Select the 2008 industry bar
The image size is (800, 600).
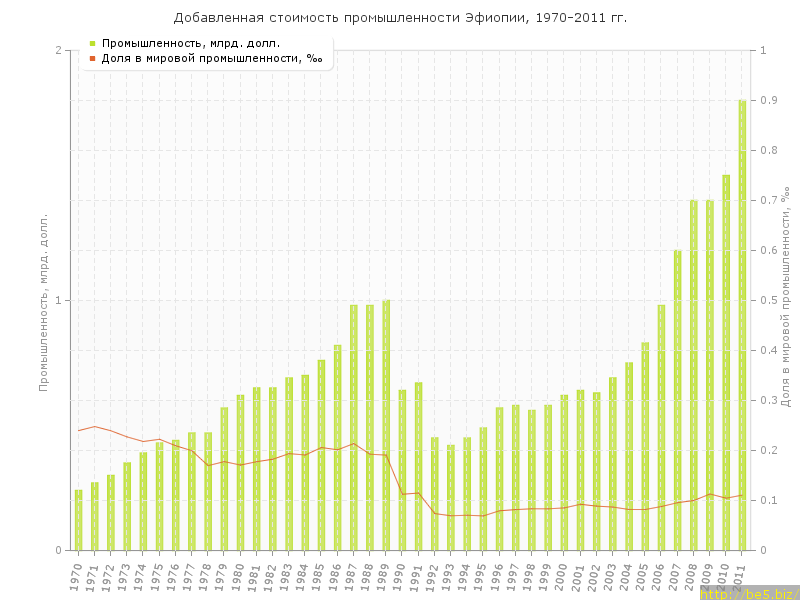[x=693, y=375]
